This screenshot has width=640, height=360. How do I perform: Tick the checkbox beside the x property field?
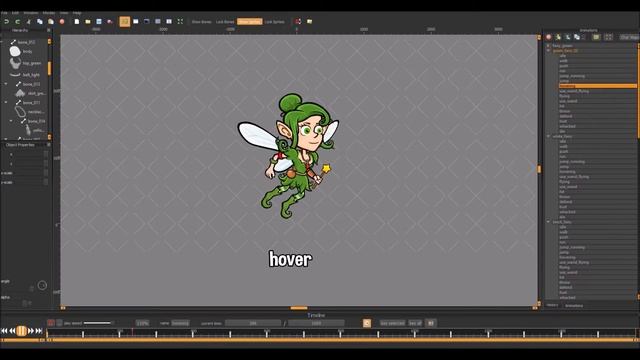[46, 154]
